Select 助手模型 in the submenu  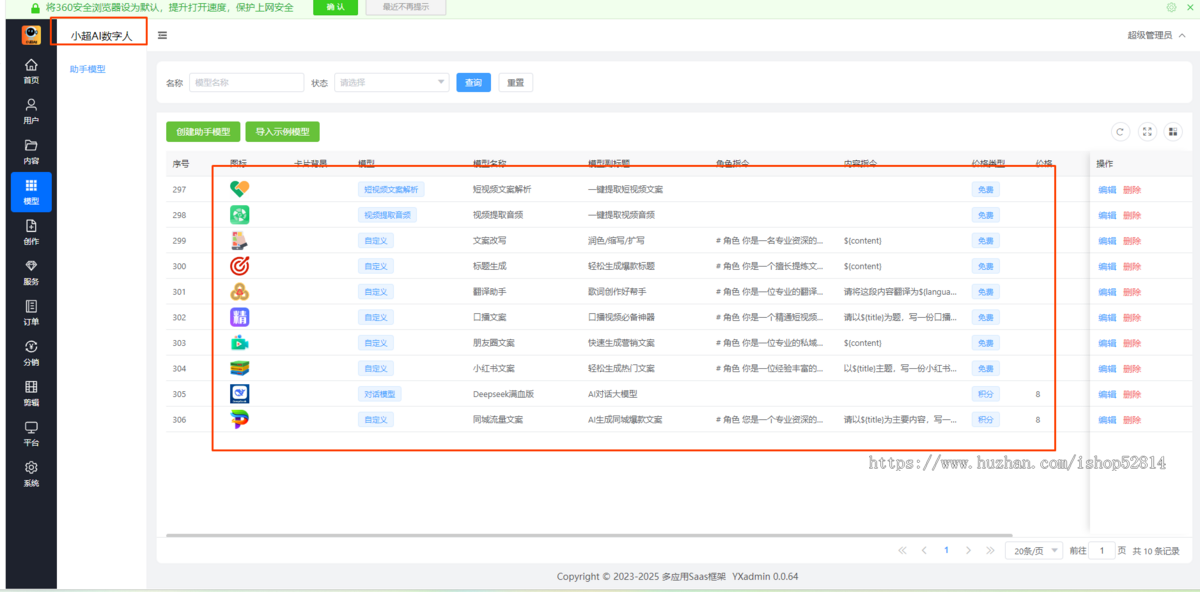[x=88, y=70]
